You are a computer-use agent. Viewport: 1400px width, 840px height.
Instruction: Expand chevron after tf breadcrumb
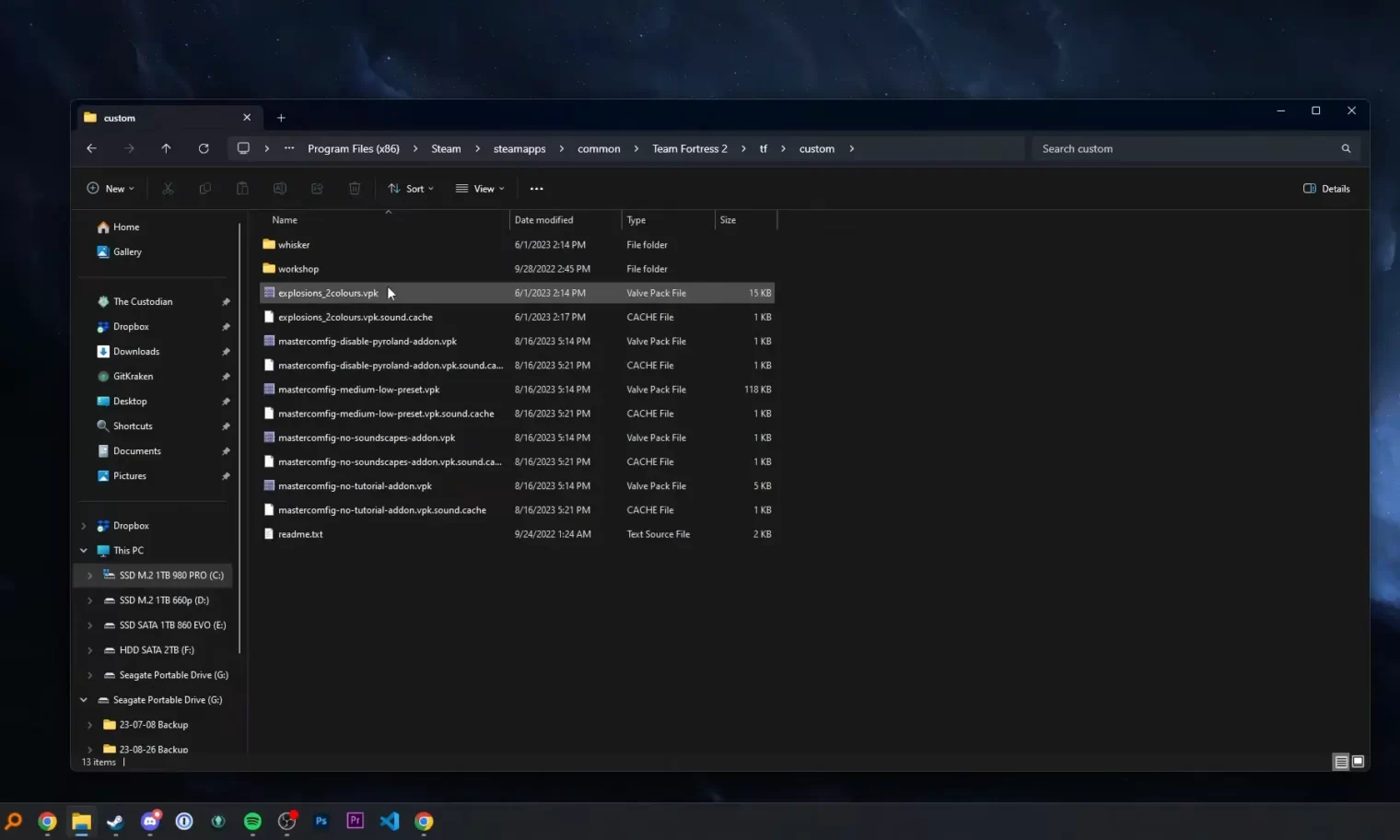pyautogui.click(x=783, y=148)
